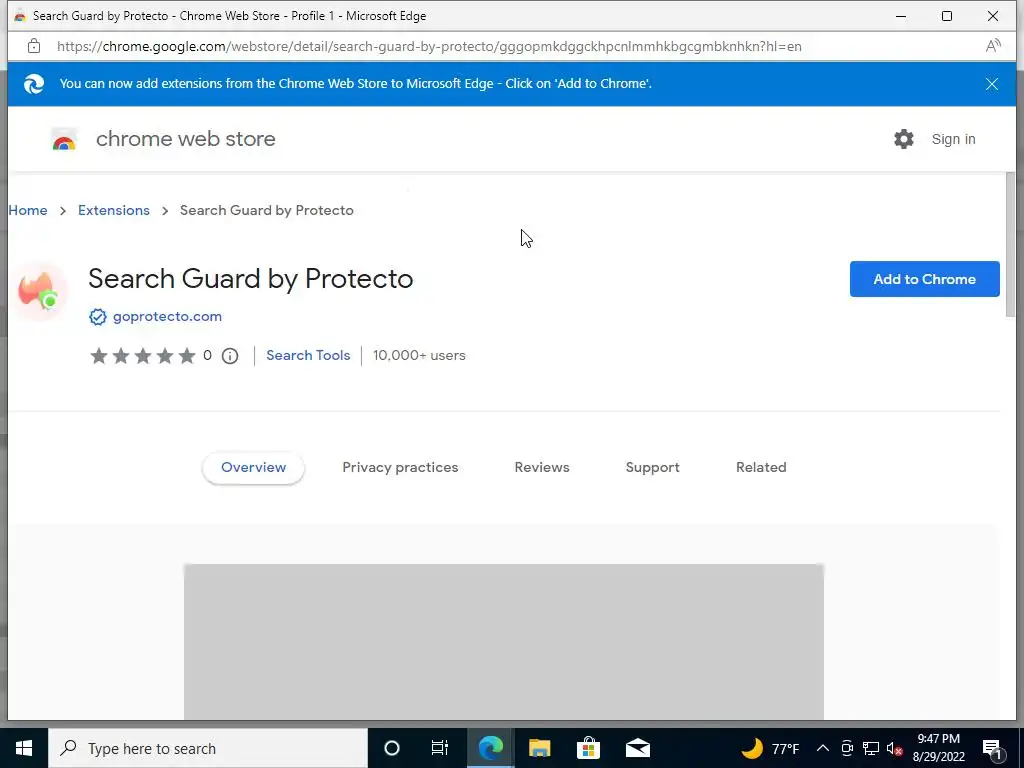Open the Extensions breadcrumb link
1024x768 pixels.
coord(114,210)
